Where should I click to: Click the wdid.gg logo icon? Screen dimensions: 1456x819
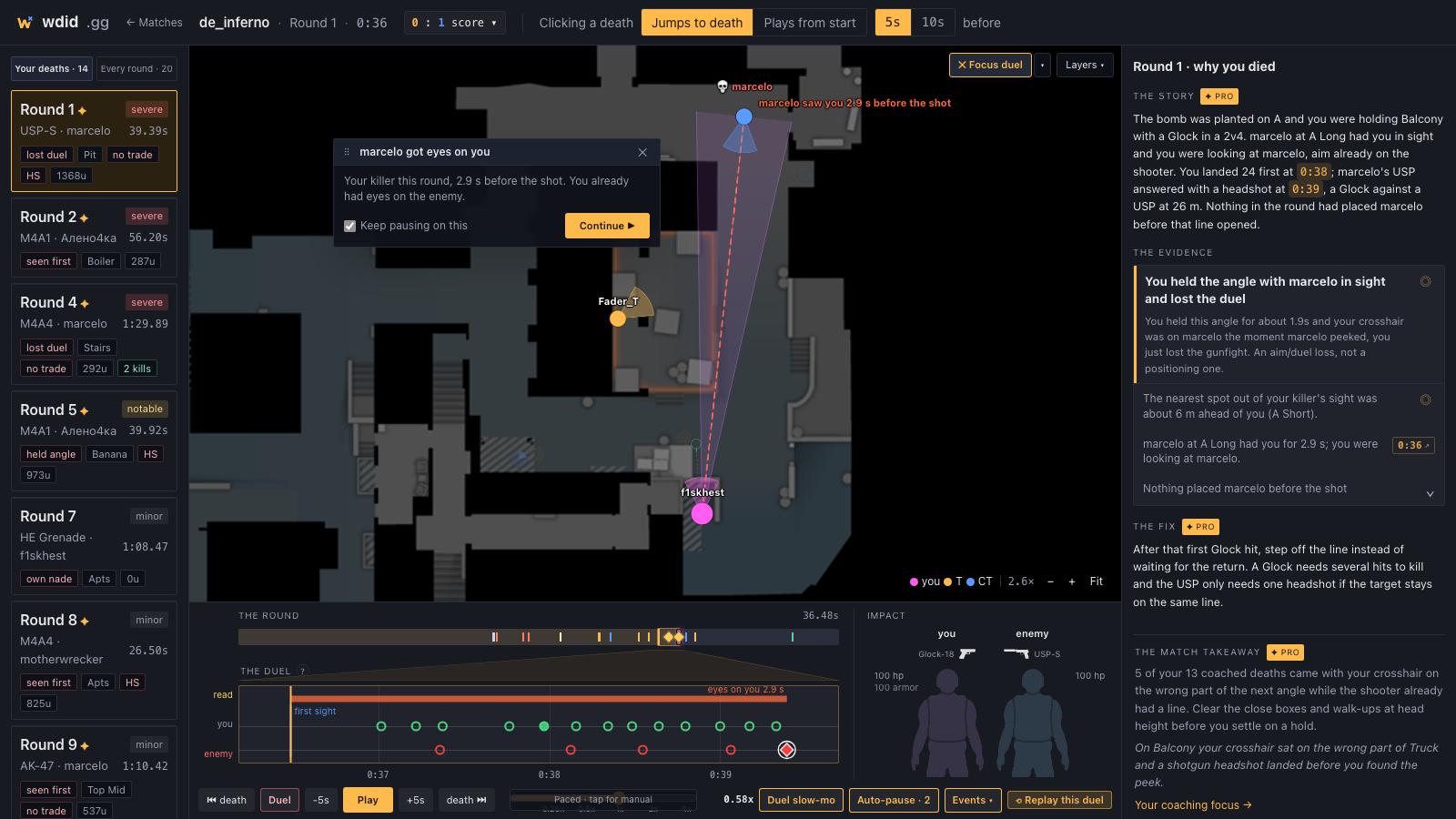click(x=25, y=23)
